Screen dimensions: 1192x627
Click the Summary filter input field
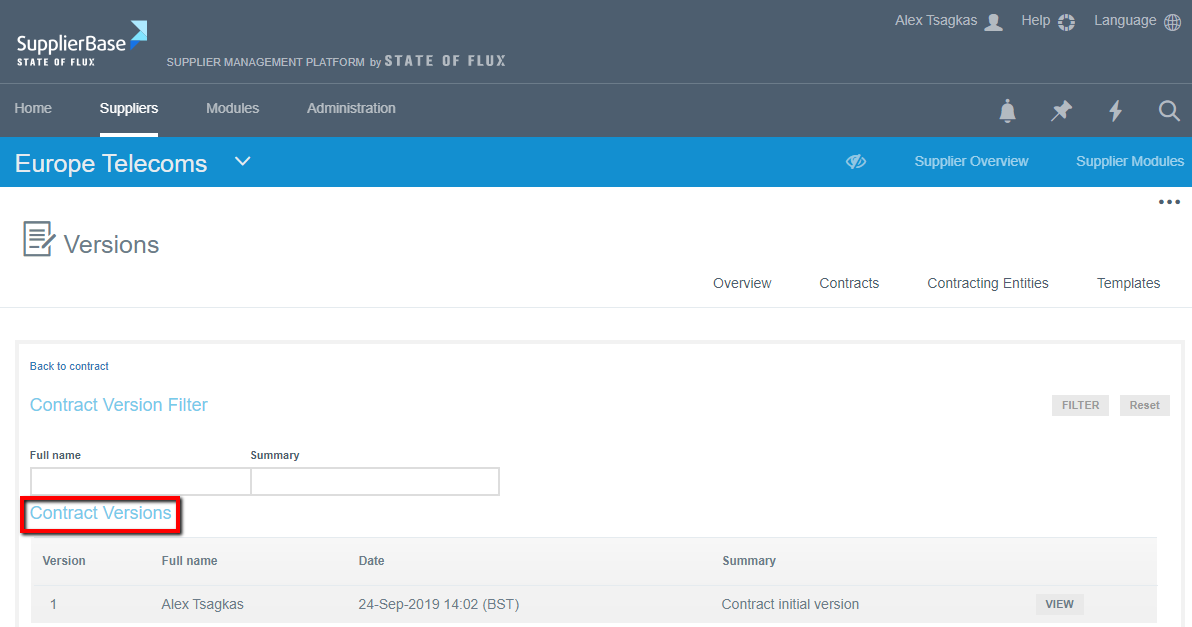374,481
